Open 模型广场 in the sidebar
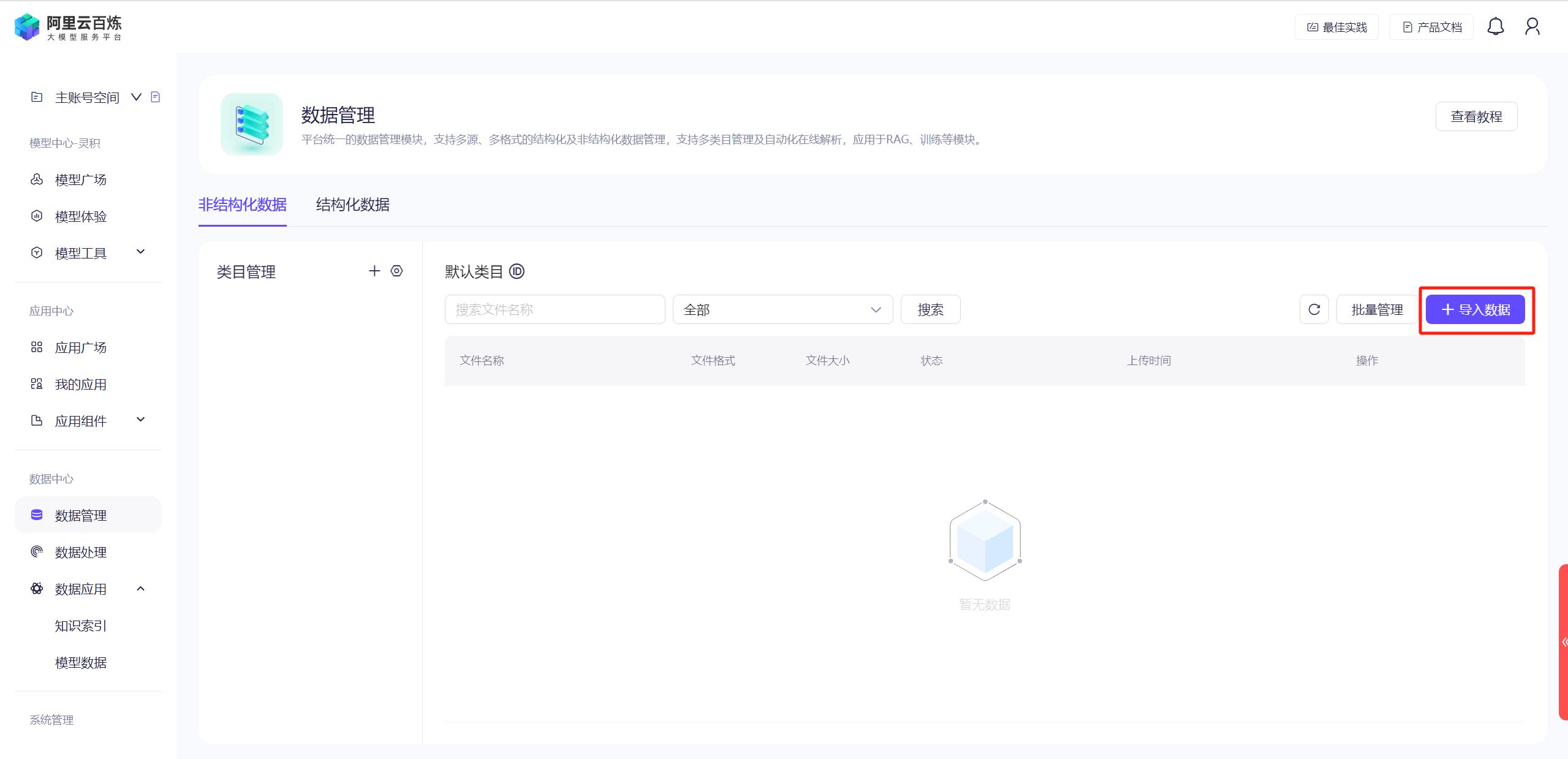The height and width of the screenshot is (759, 1568). [x=81, y=179]
